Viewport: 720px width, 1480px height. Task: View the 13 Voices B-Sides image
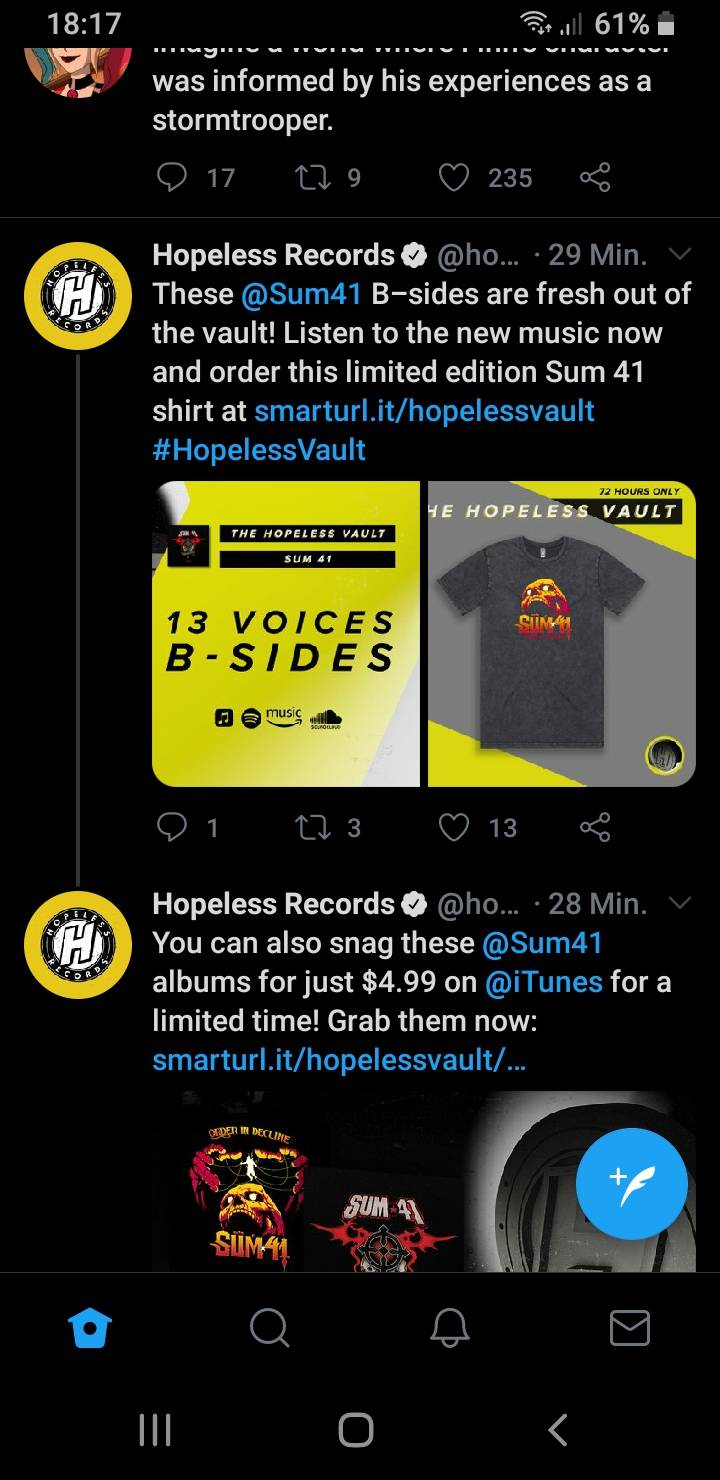pos(286,634)
